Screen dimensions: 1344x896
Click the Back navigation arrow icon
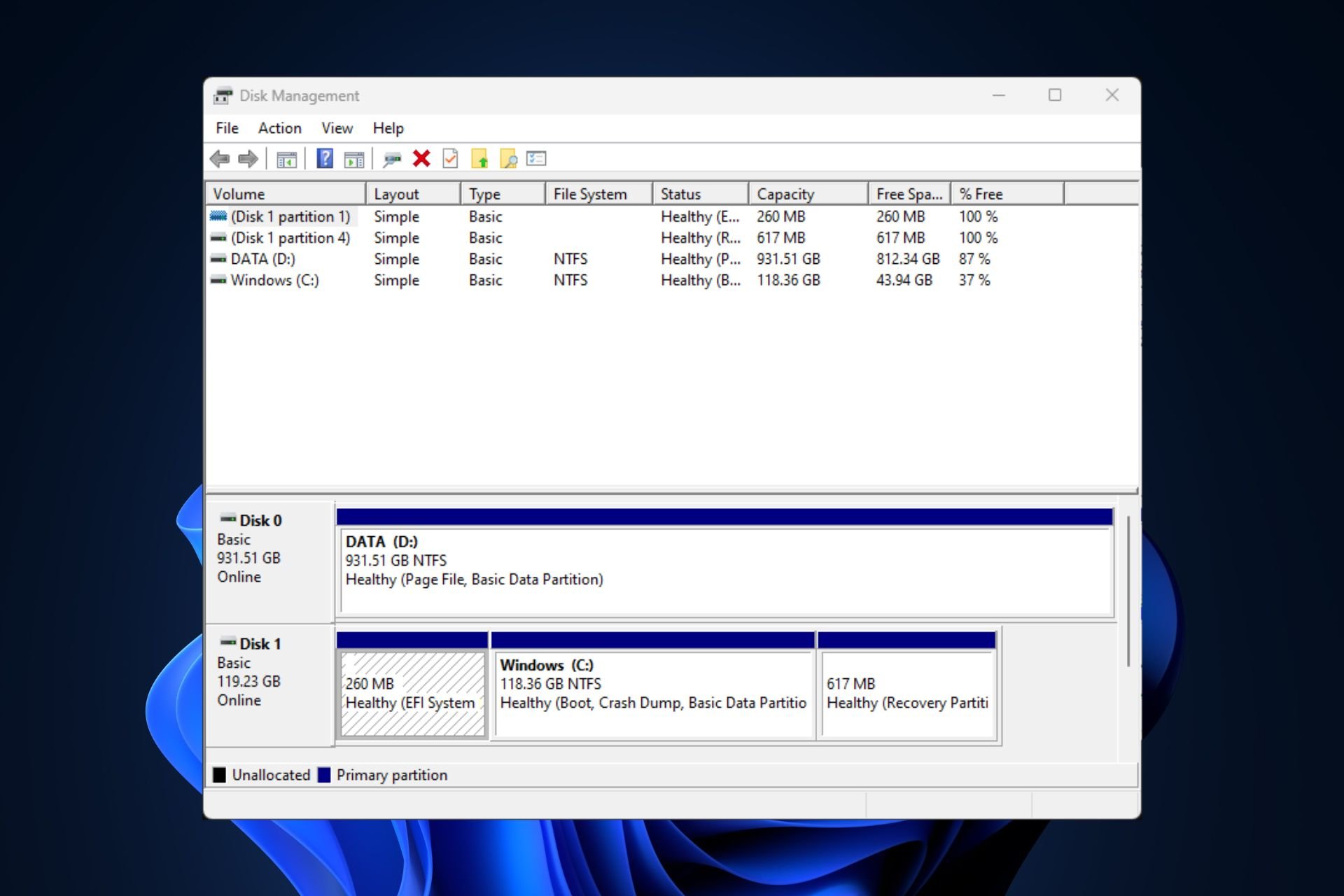pyautogui.click(x=220, y=158)
